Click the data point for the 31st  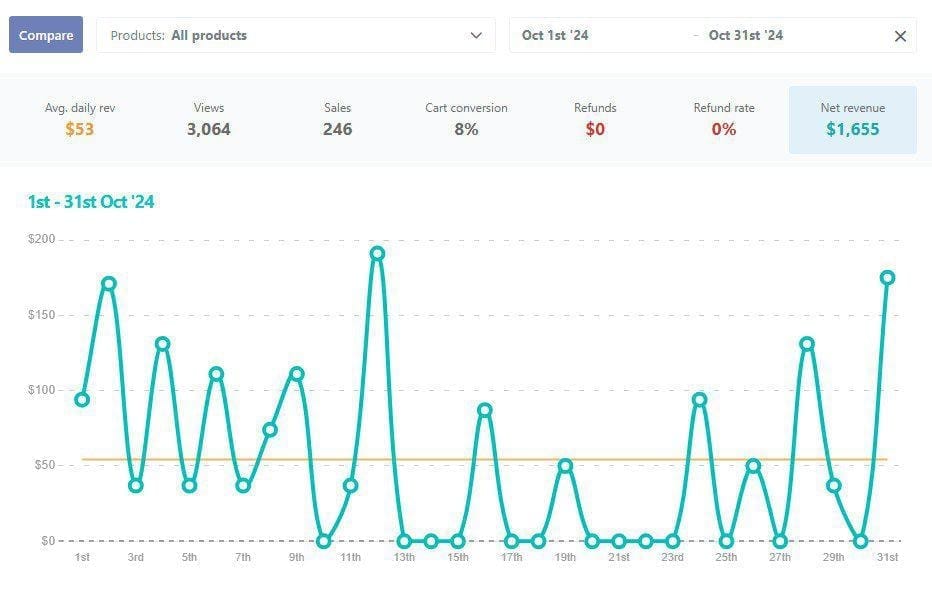tap(887, 278)
